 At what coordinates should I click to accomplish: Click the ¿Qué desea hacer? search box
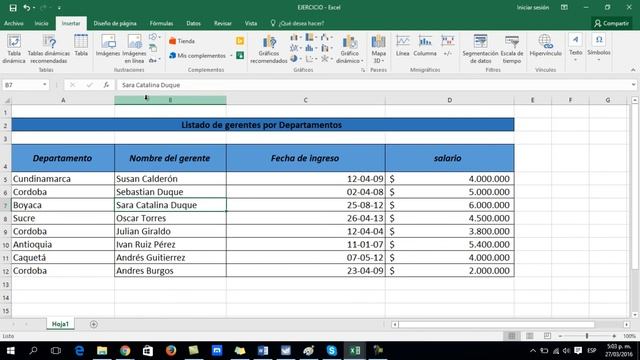pyautogui.click(x=298, y=24)
